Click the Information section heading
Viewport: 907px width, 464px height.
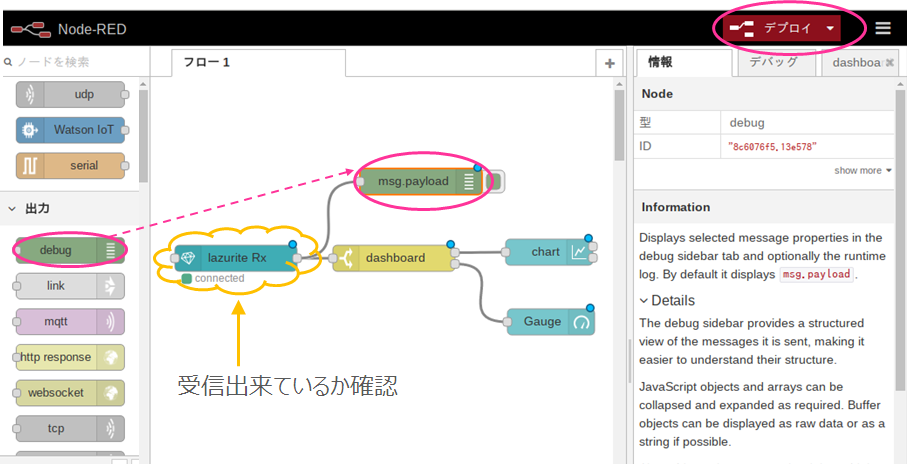tap(676, 207)
